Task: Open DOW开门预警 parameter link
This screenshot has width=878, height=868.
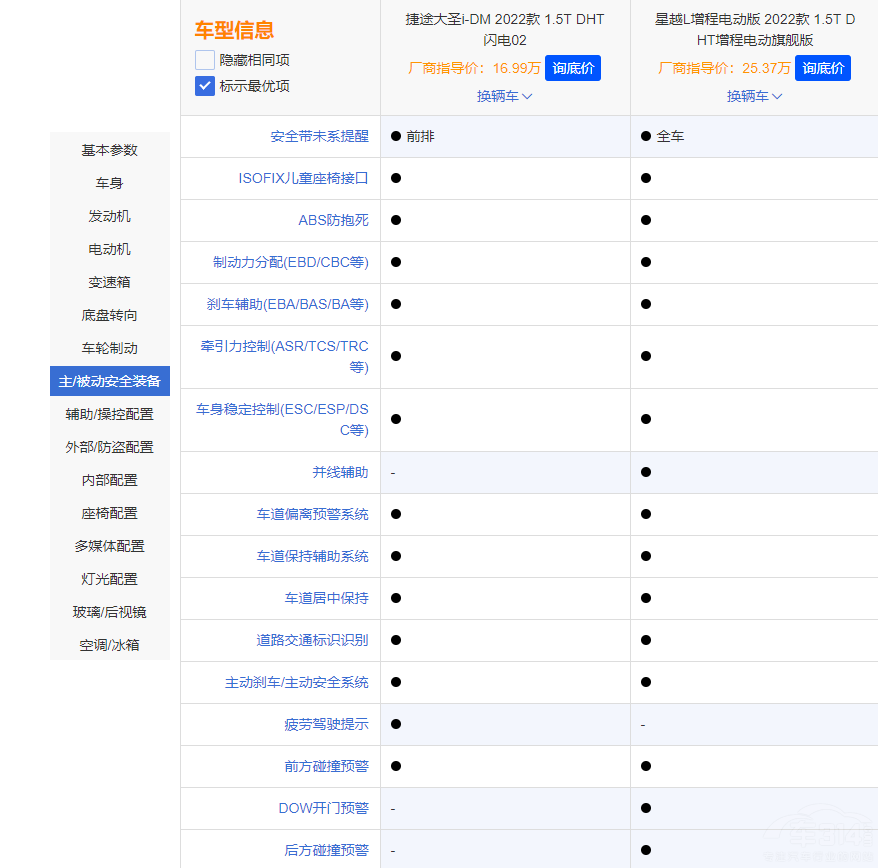Action: [323, 808]
